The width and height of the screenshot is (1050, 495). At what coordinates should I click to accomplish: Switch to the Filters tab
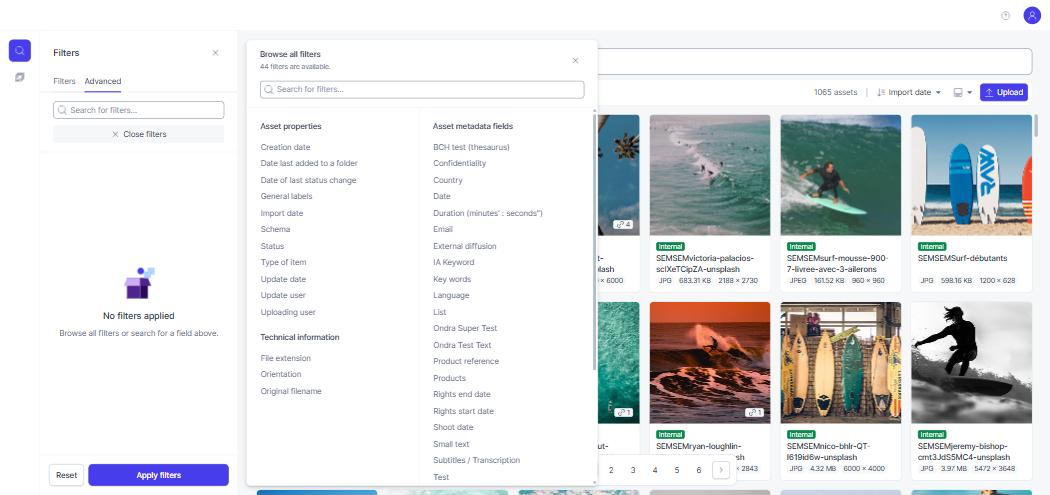click(64, 81)
